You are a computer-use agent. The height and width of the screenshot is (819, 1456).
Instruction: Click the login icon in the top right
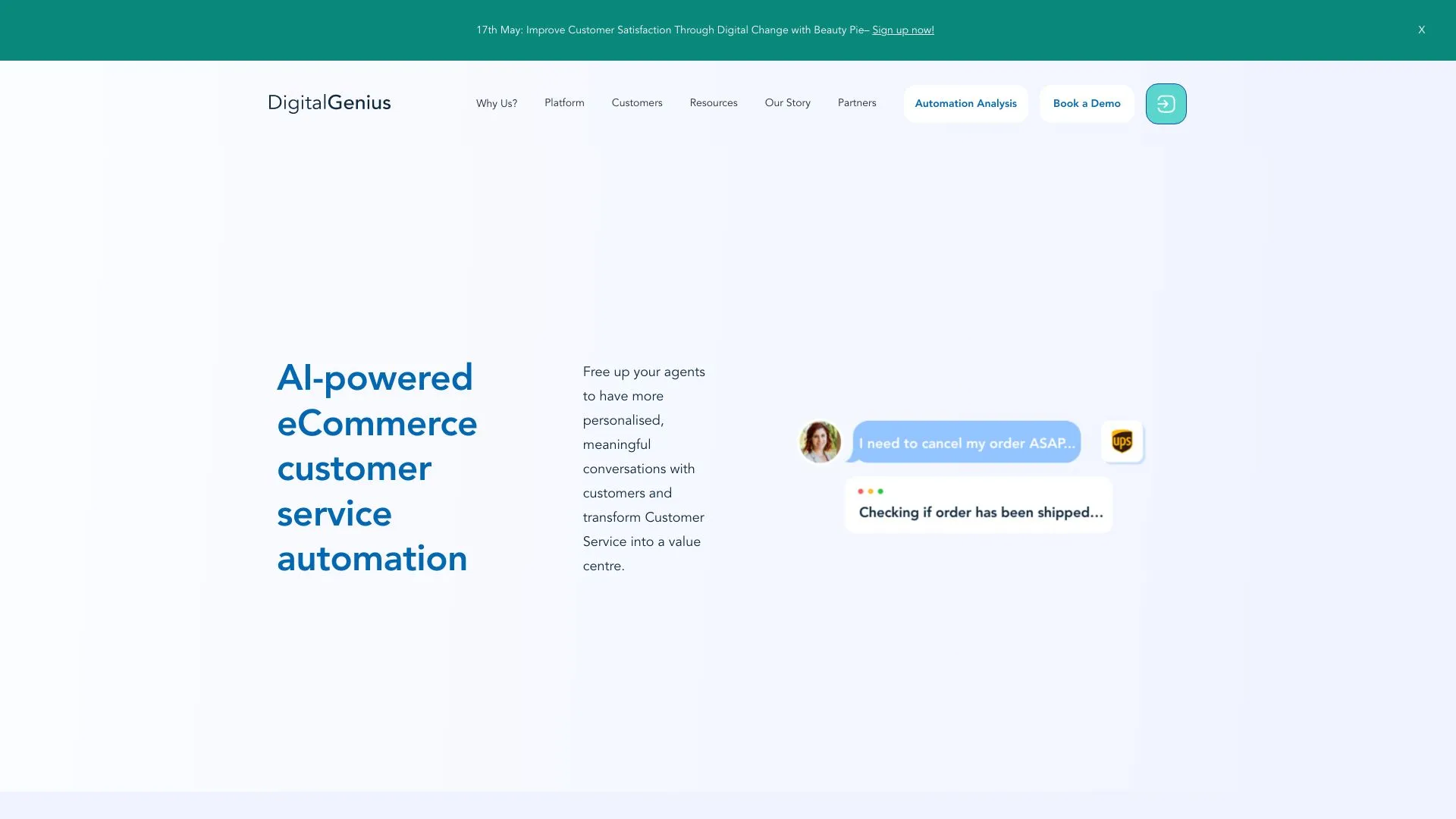[1166, 103]
